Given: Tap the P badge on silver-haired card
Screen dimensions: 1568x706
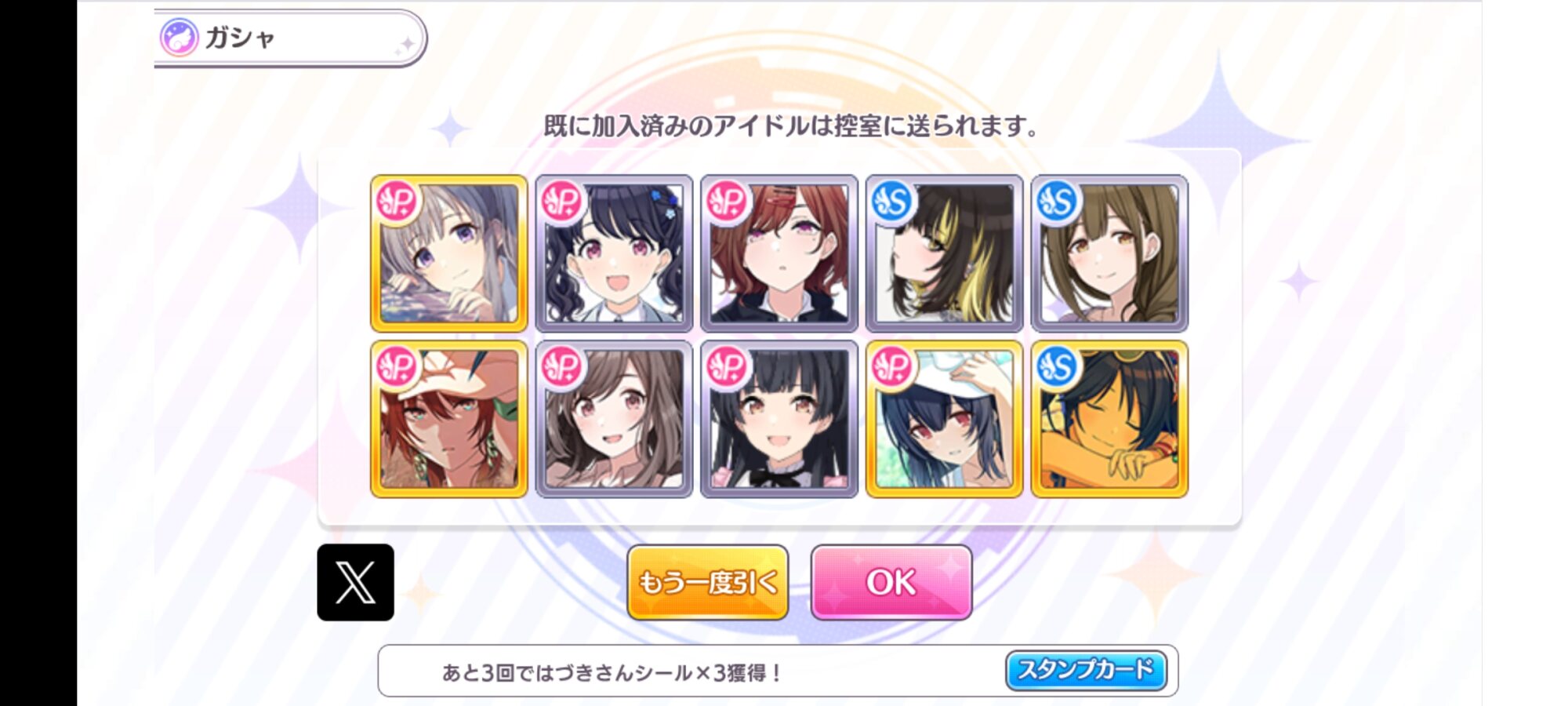Looking at the screenshot, I should pos(397,202).
